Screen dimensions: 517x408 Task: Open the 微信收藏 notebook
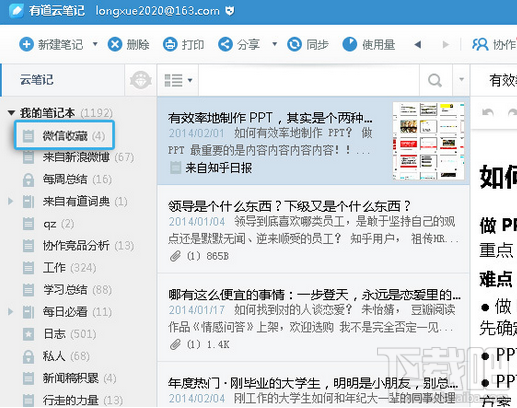tap(65, 135)
